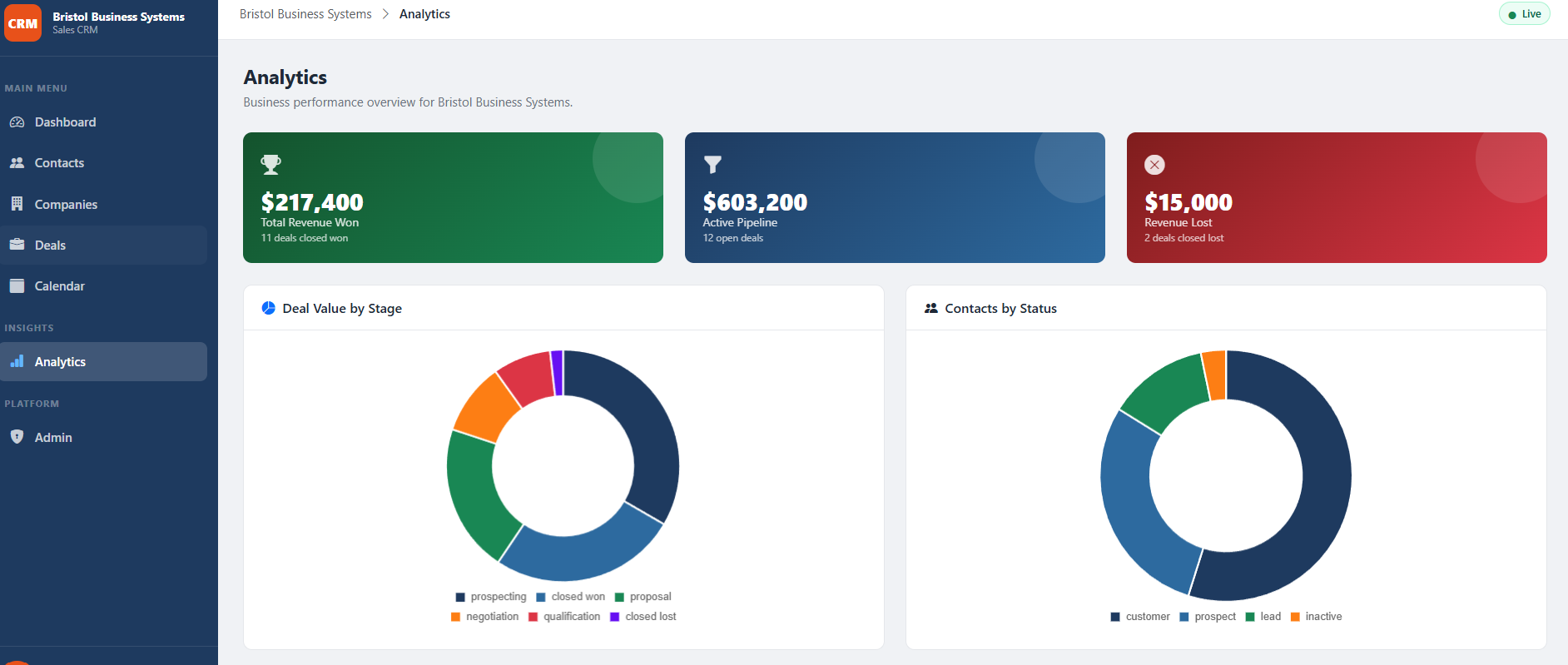This screenshot has width=1568, height=665.
Task: Click the orange CRM logo icon
Action: point(22,23)
